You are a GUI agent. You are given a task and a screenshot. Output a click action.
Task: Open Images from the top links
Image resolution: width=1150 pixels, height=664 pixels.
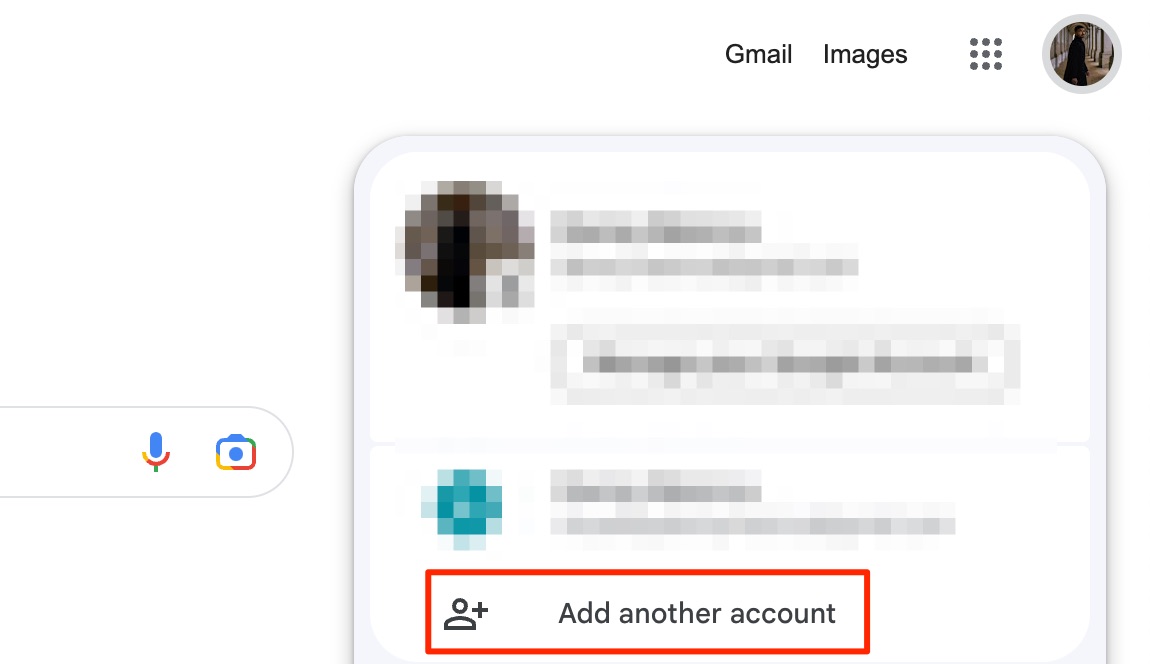pyautogui.click(x=865, y=54)
